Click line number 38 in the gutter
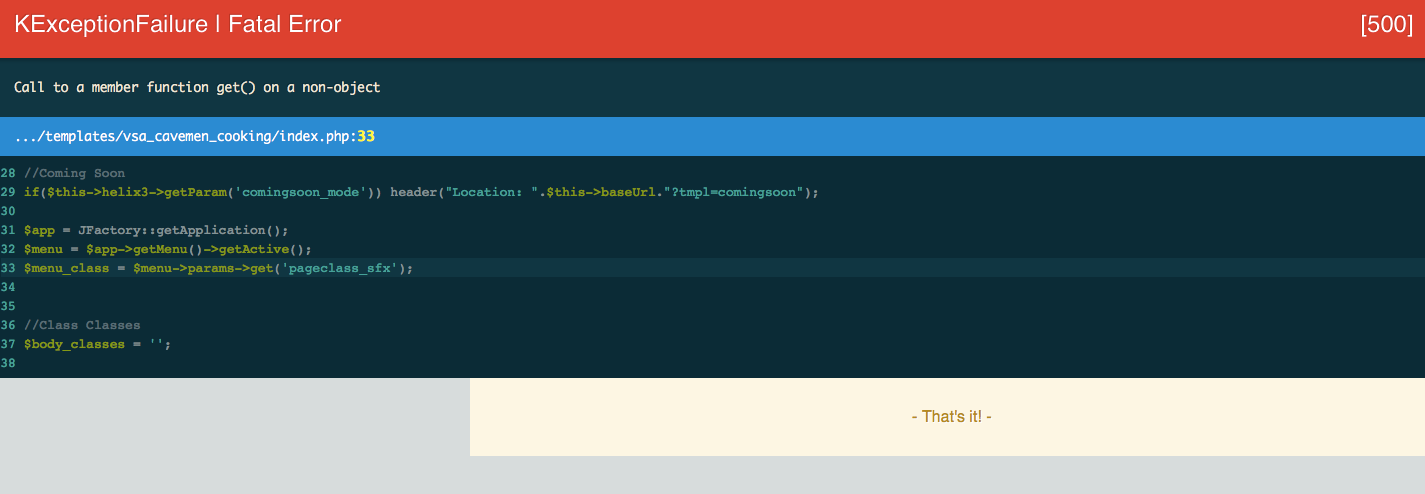 [x=8, y=363]
